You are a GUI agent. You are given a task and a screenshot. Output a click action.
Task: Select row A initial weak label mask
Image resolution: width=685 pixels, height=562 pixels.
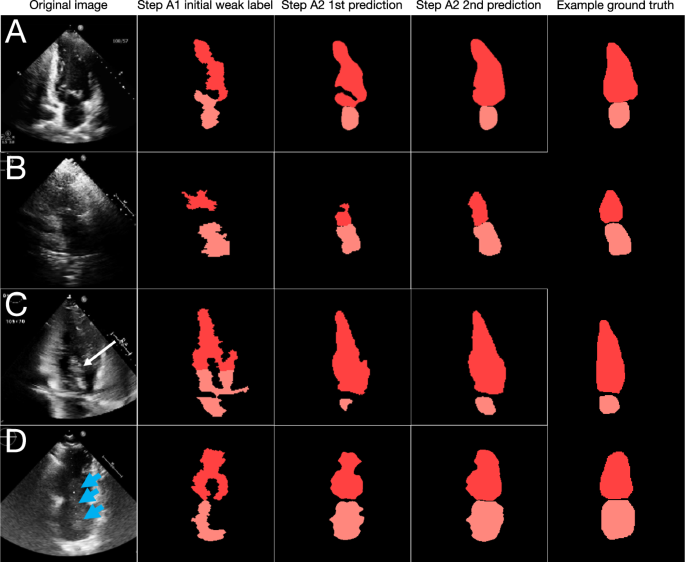(210, 83)
